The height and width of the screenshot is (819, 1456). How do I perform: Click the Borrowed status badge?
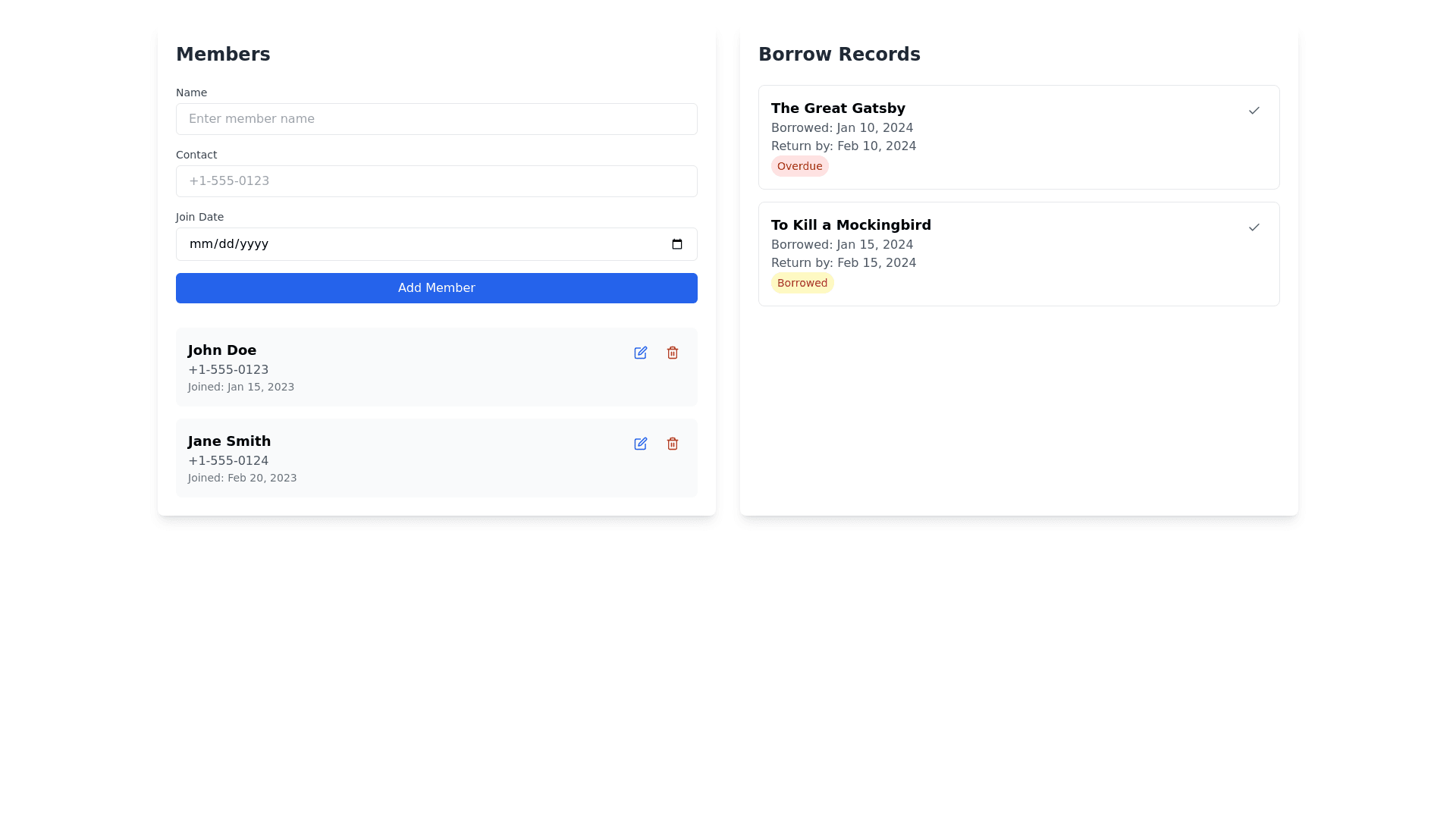click(x=802, y=283)
